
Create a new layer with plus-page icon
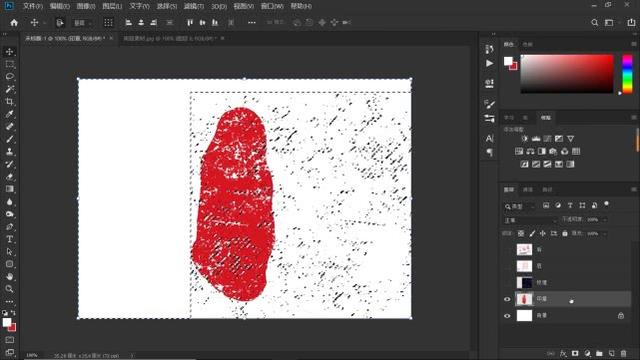611,353
